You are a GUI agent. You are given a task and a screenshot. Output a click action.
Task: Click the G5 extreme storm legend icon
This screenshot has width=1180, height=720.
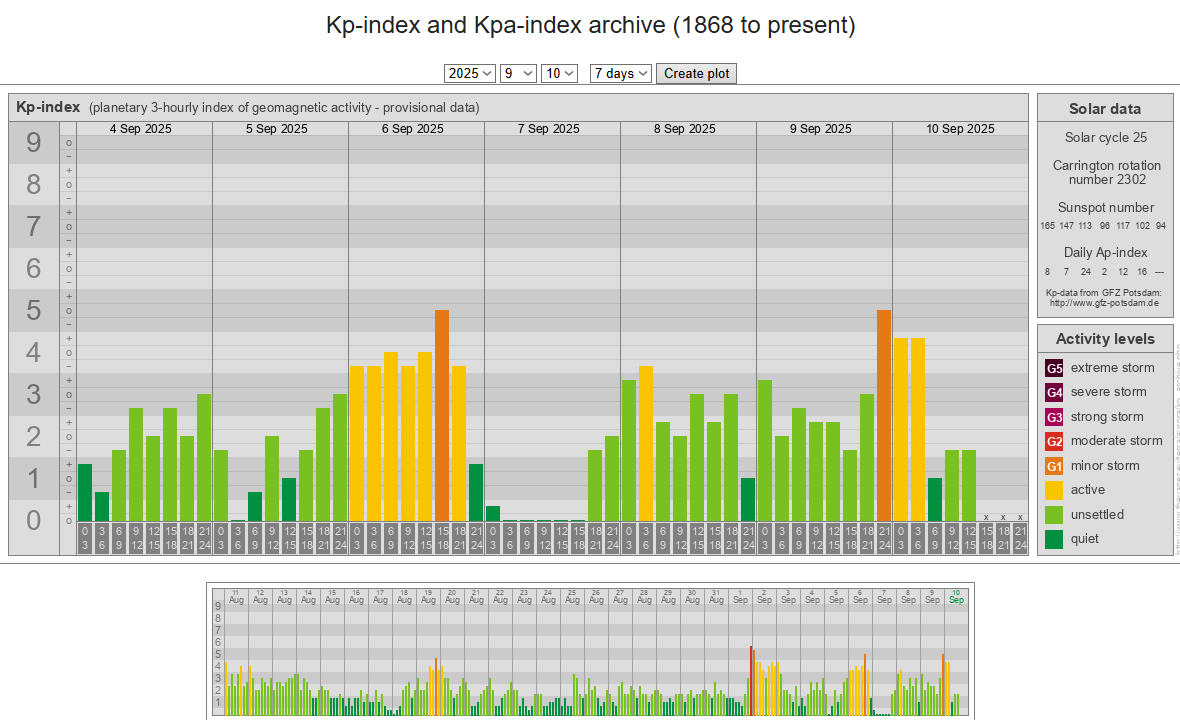point(1054,368)
